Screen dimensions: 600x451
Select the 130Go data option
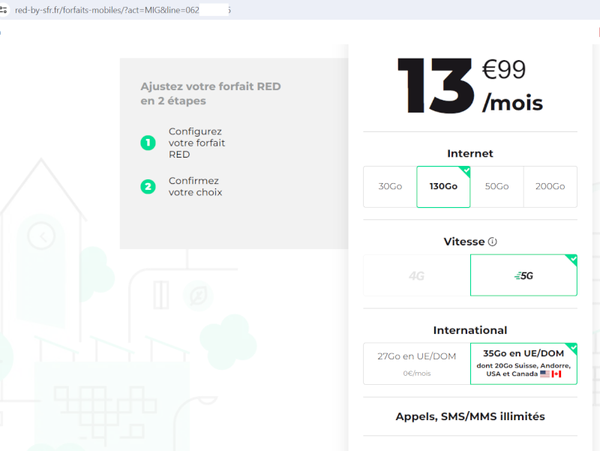pyautogui.click(x=443, y=187)
